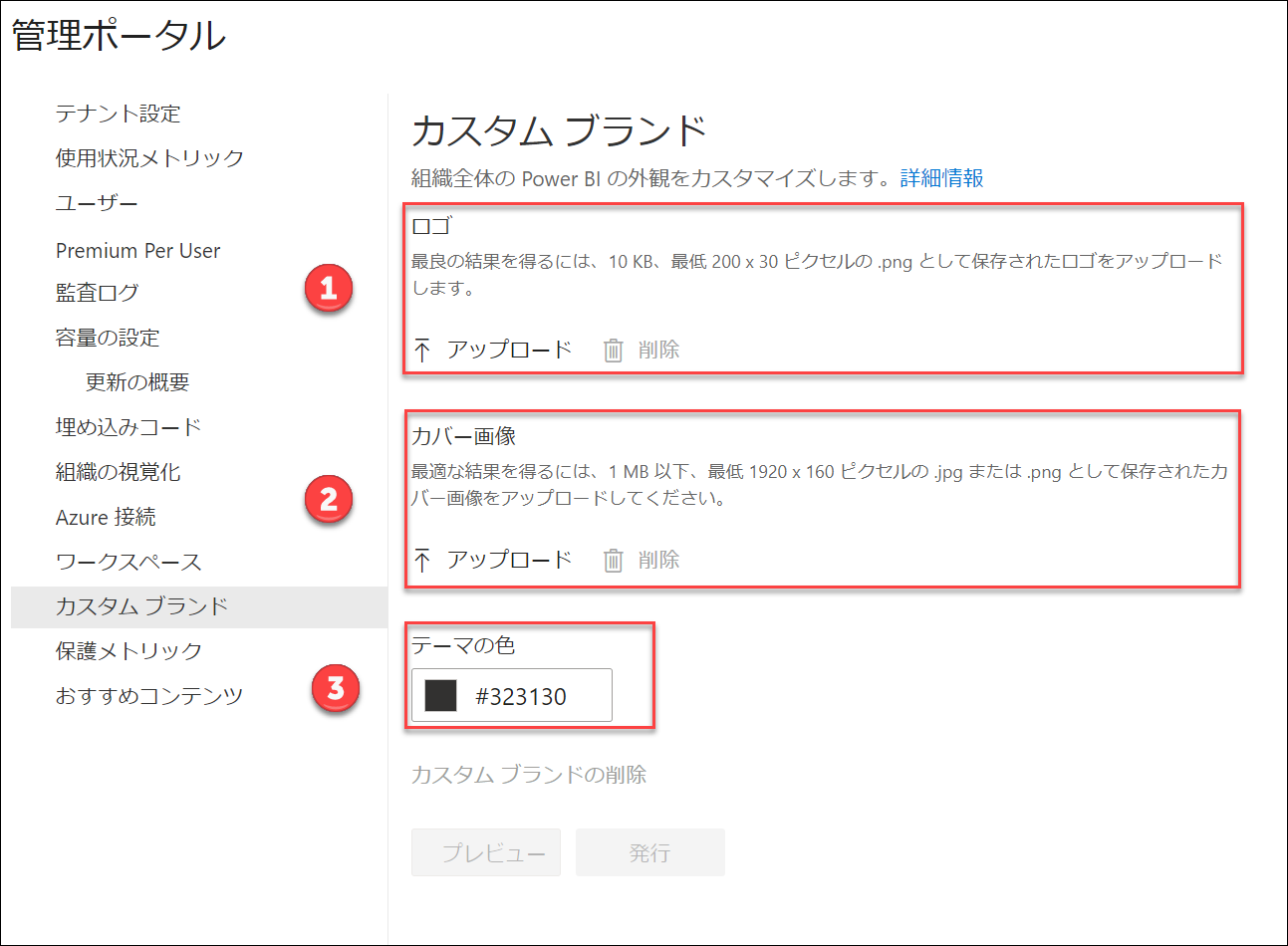The image size is (1288, 946).
Task: Click the ロゴ section label
Action: 431,226
